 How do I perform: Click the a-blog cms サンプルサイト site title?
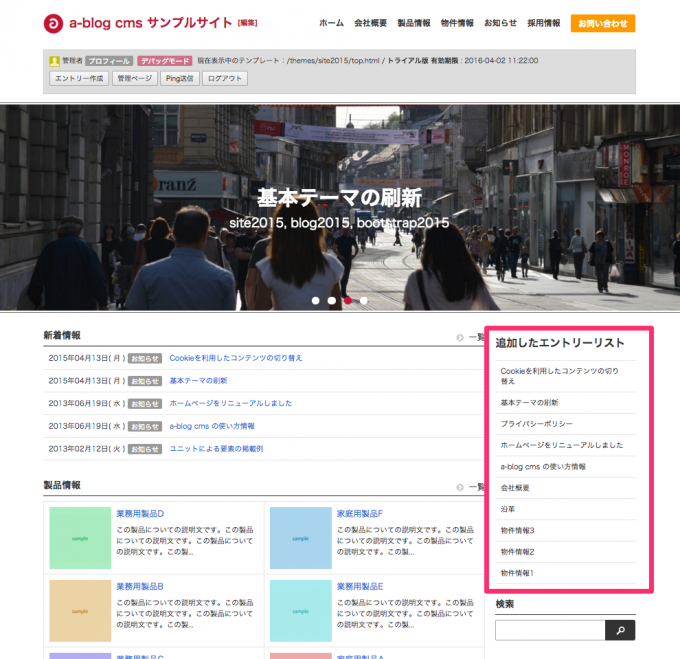coord(150,23)
